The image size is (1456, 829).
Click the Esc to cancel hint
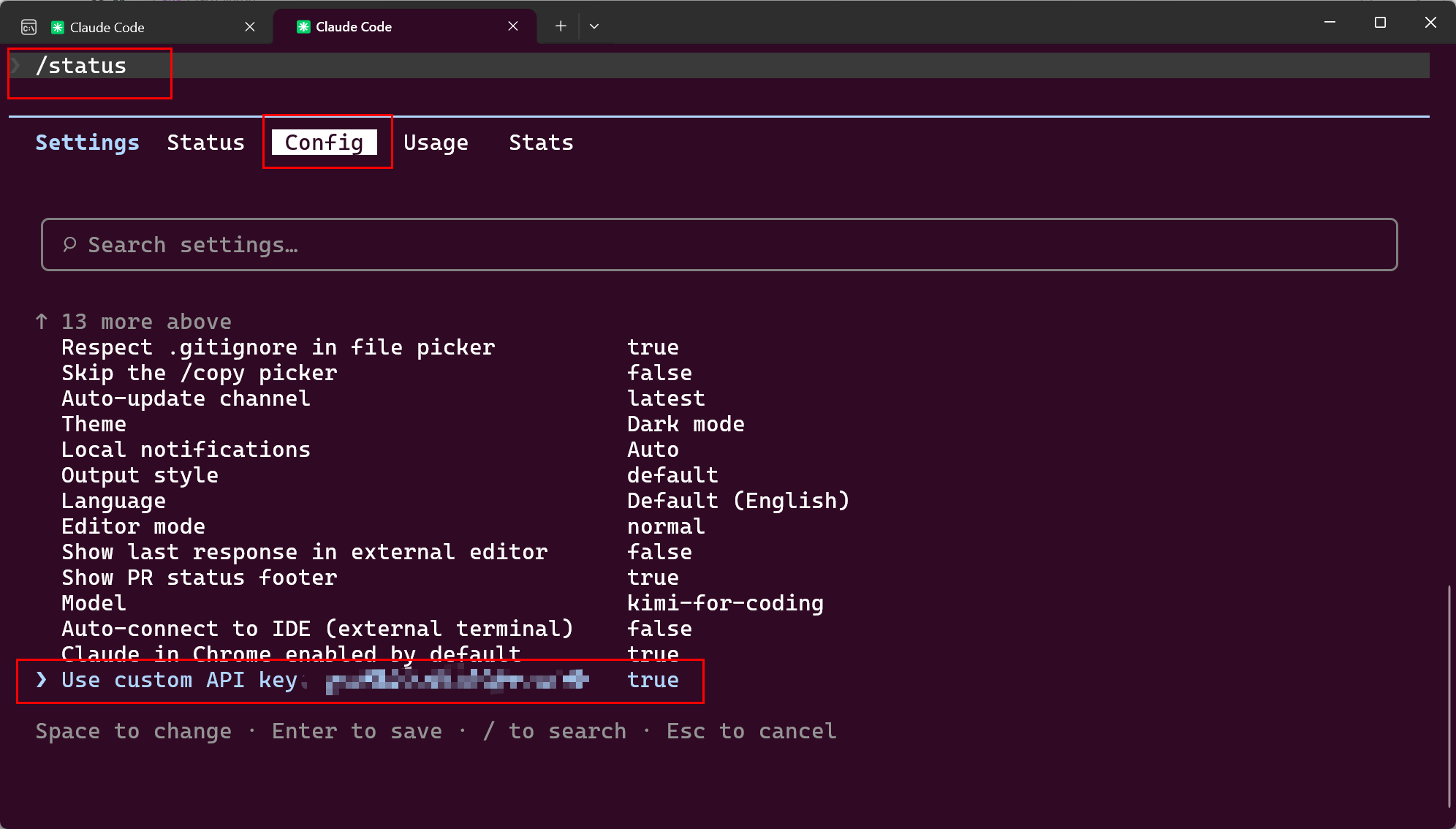click(x=752, y=731)
